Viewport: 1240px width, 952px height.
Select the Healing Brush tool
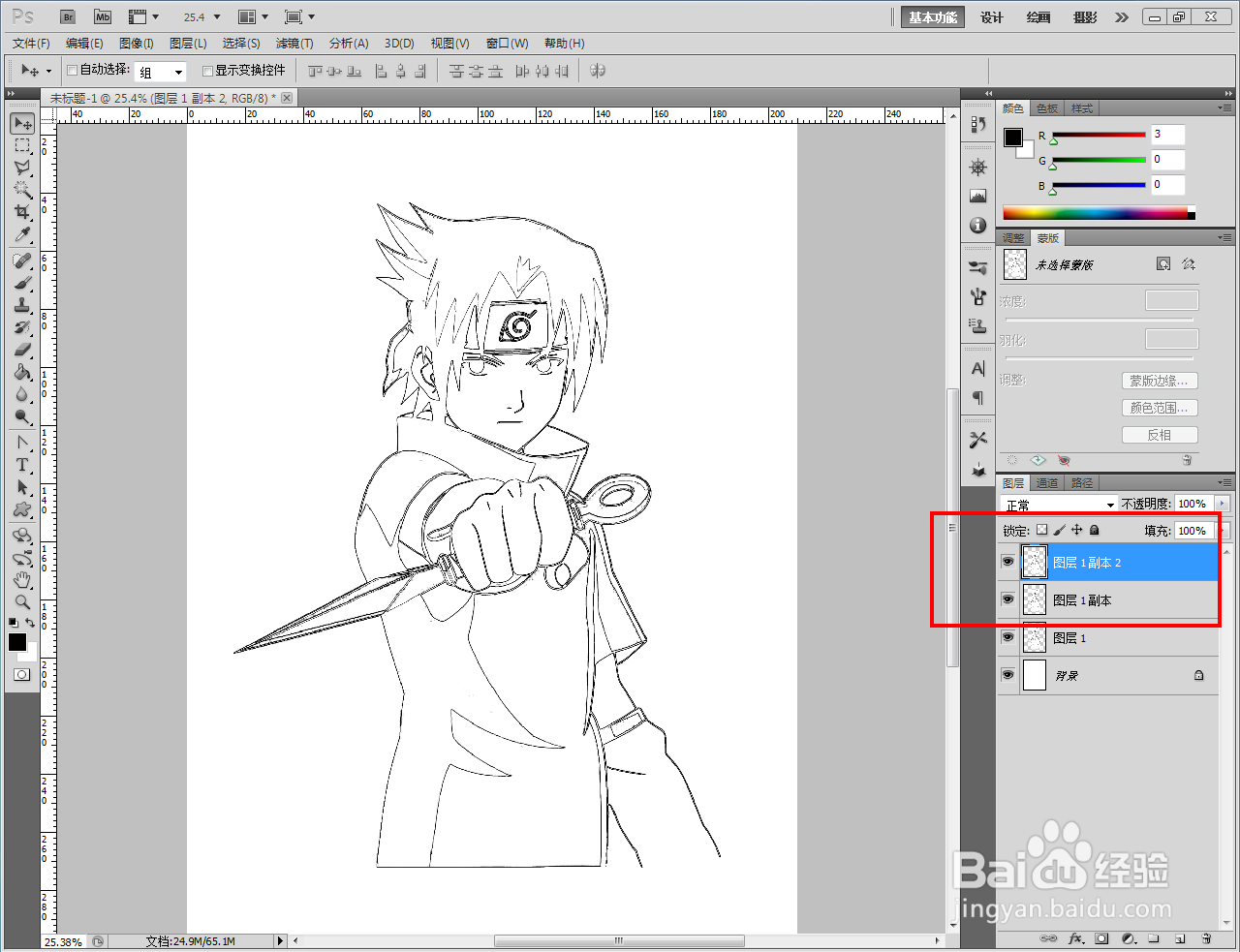pyautogui.click(x=22, y=261)
